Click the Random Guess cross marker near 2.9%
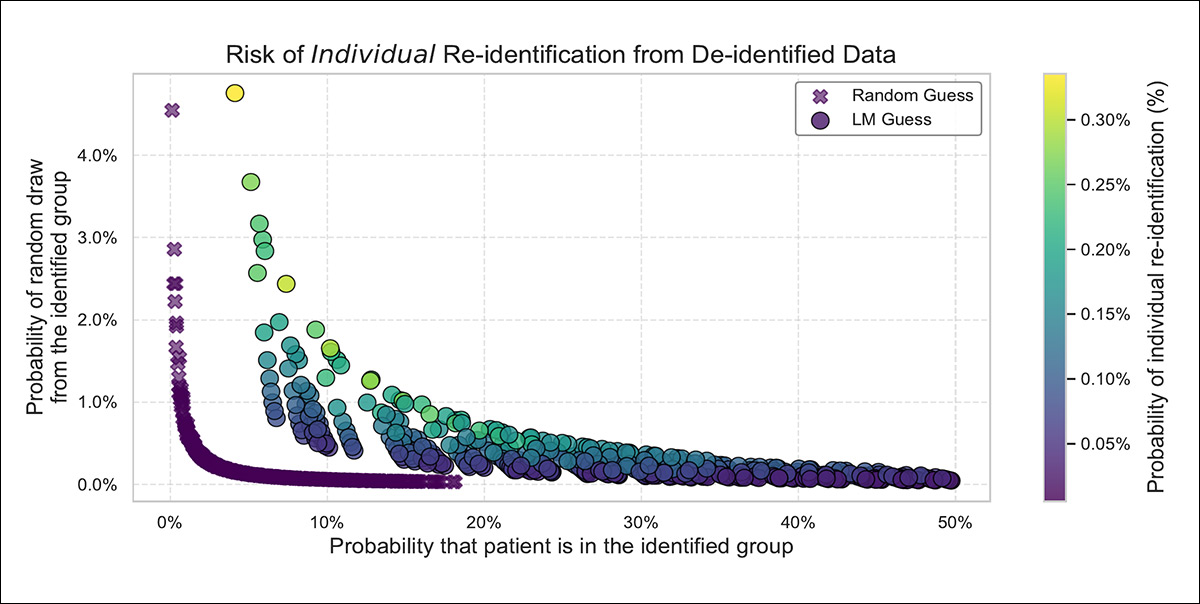This screenshot has width=1200, height=604. (x=174, y=249)
